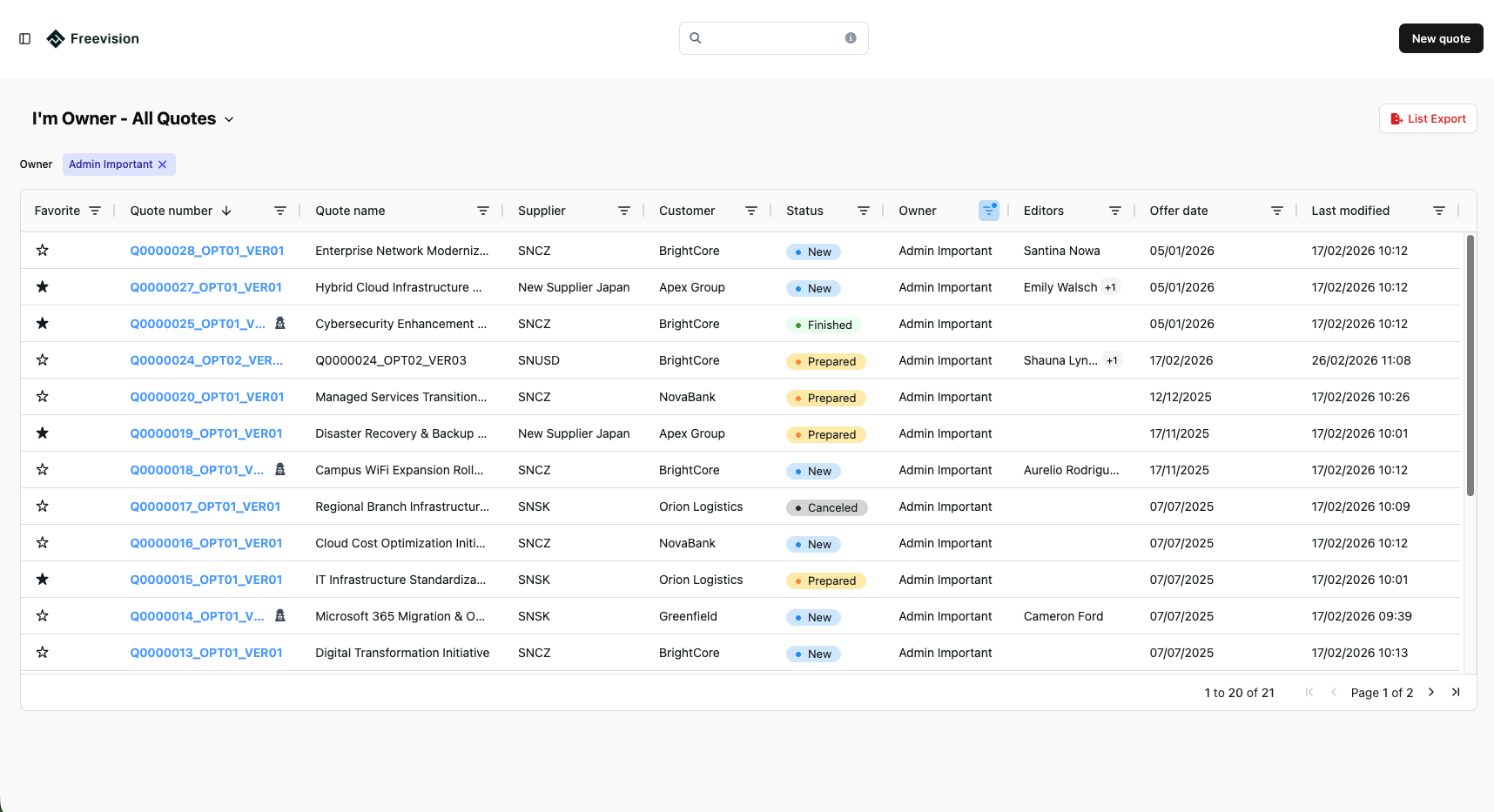Open the Supplier column filter icon
Screen dimensions: 1494x812
point(623,211)
